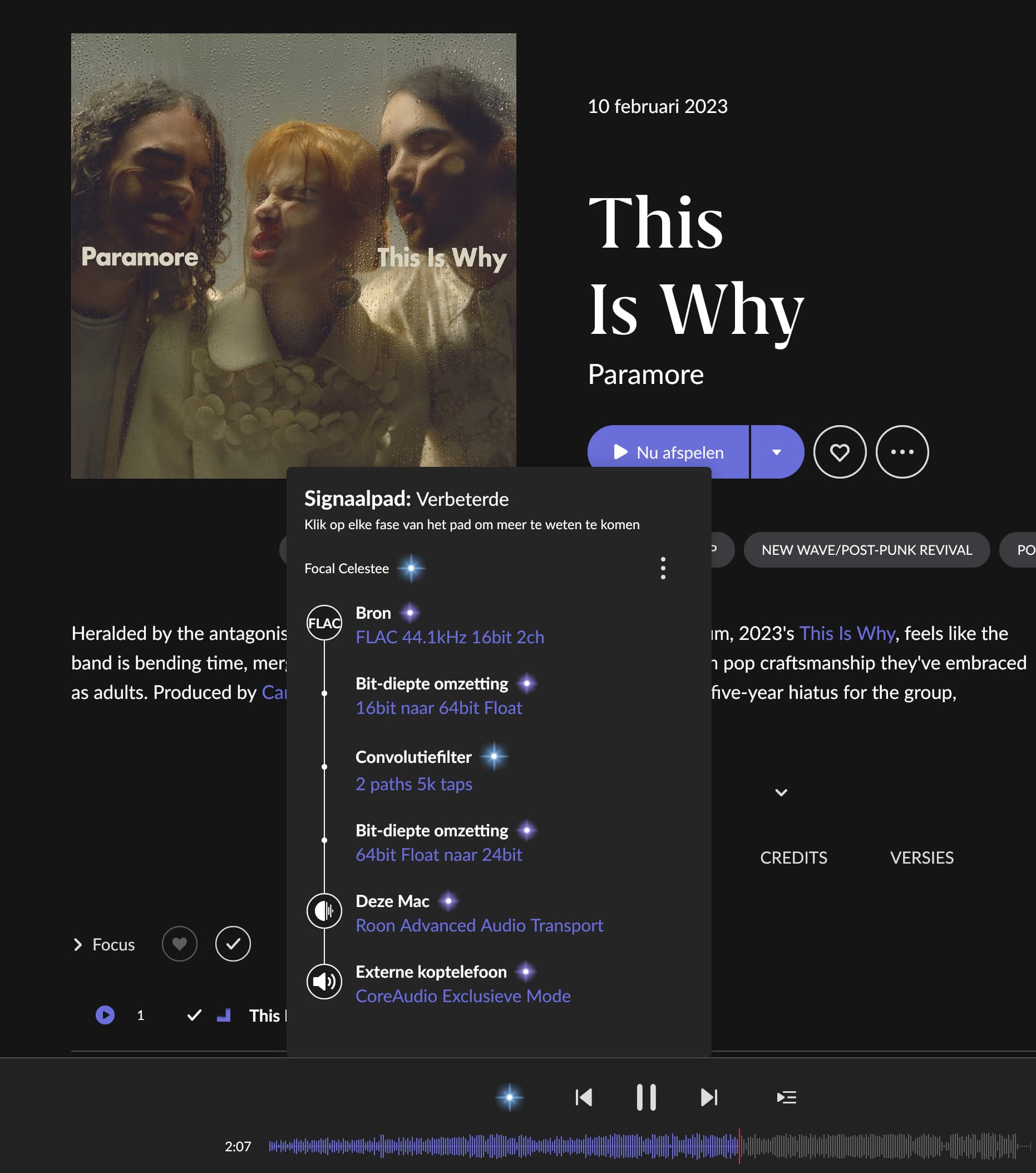
Task: Click the Deze Mac device icon
Action: click(324, 911)
